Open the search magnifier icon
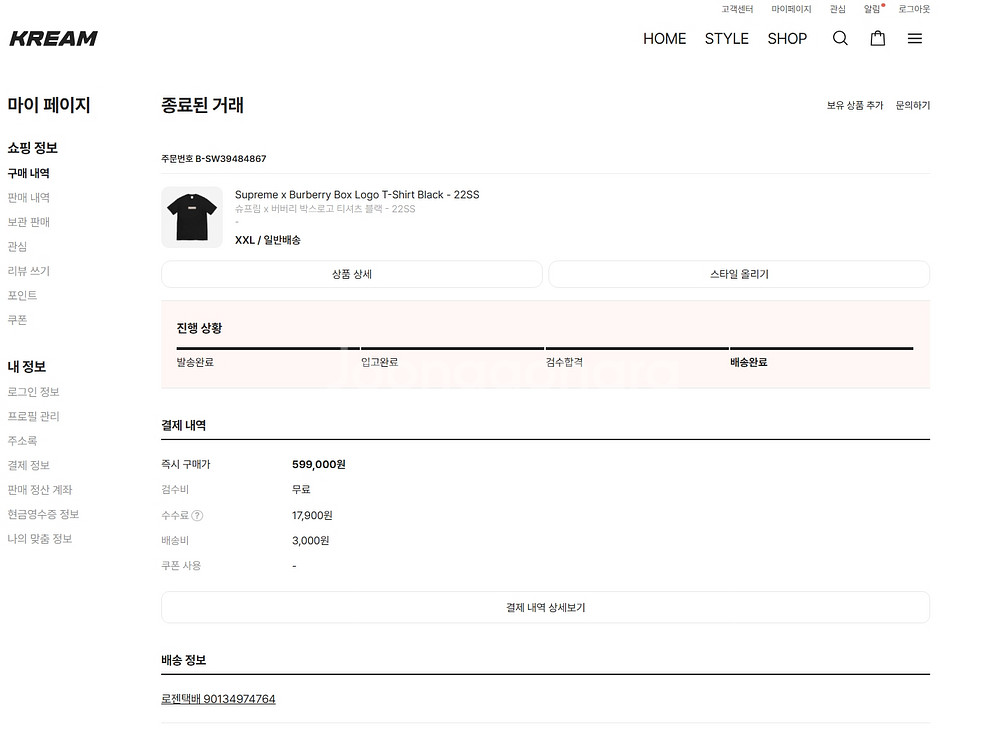Viewport: 1002px width, 750px height. pyautogui.click(x=840, y=39)
